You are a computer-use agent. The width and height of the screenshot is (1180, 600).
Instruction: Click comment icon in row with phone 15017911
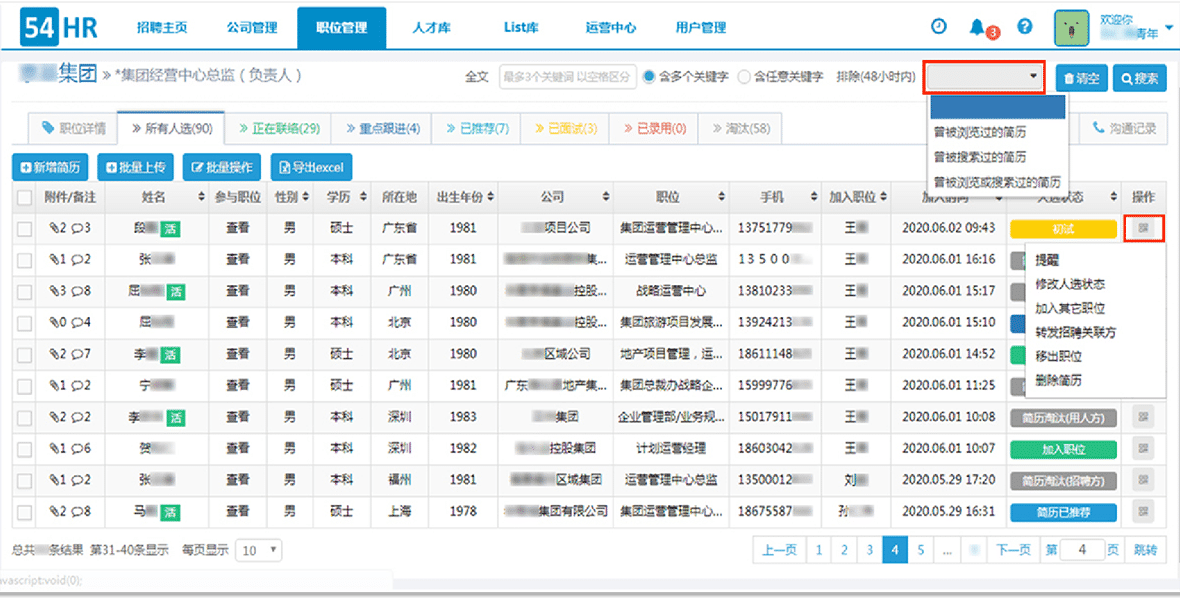78,417
